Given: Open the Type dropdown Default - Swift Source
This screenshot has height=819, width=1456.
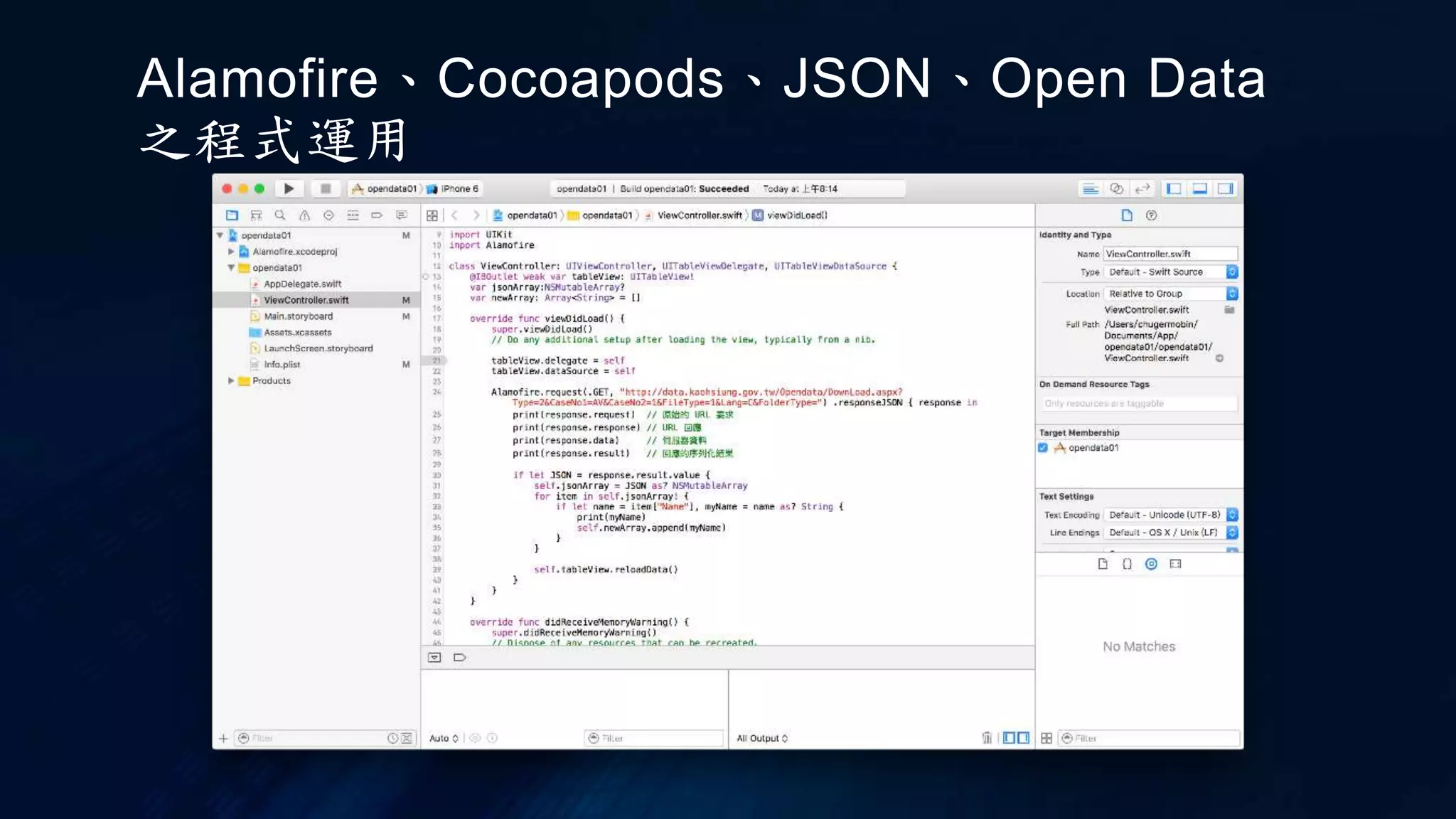Looking at the screenshot, I should tap(1171, 272).
